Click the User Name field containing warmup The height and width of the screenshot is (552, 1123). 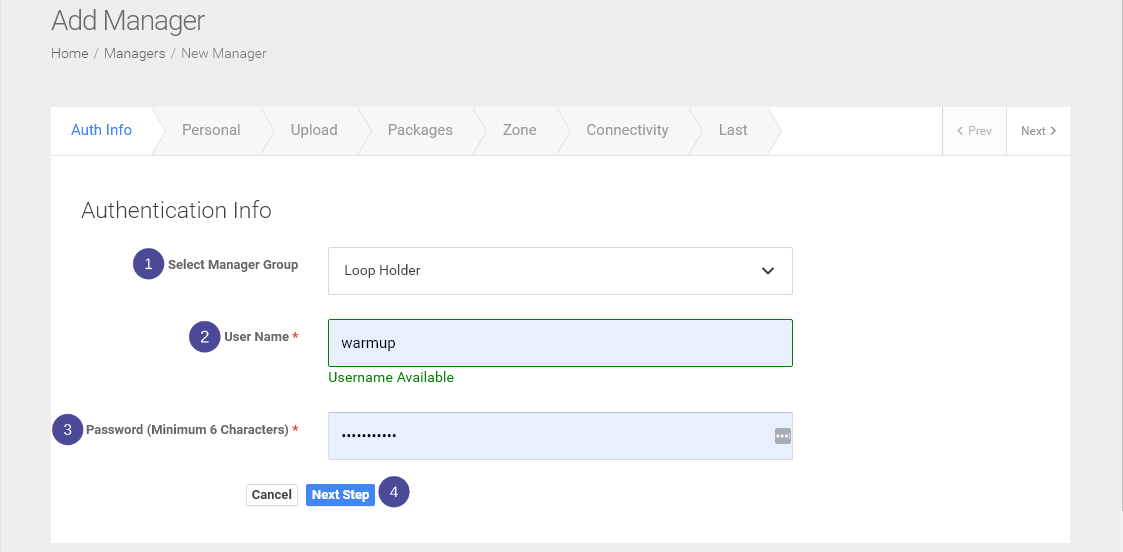click(560, 343)
